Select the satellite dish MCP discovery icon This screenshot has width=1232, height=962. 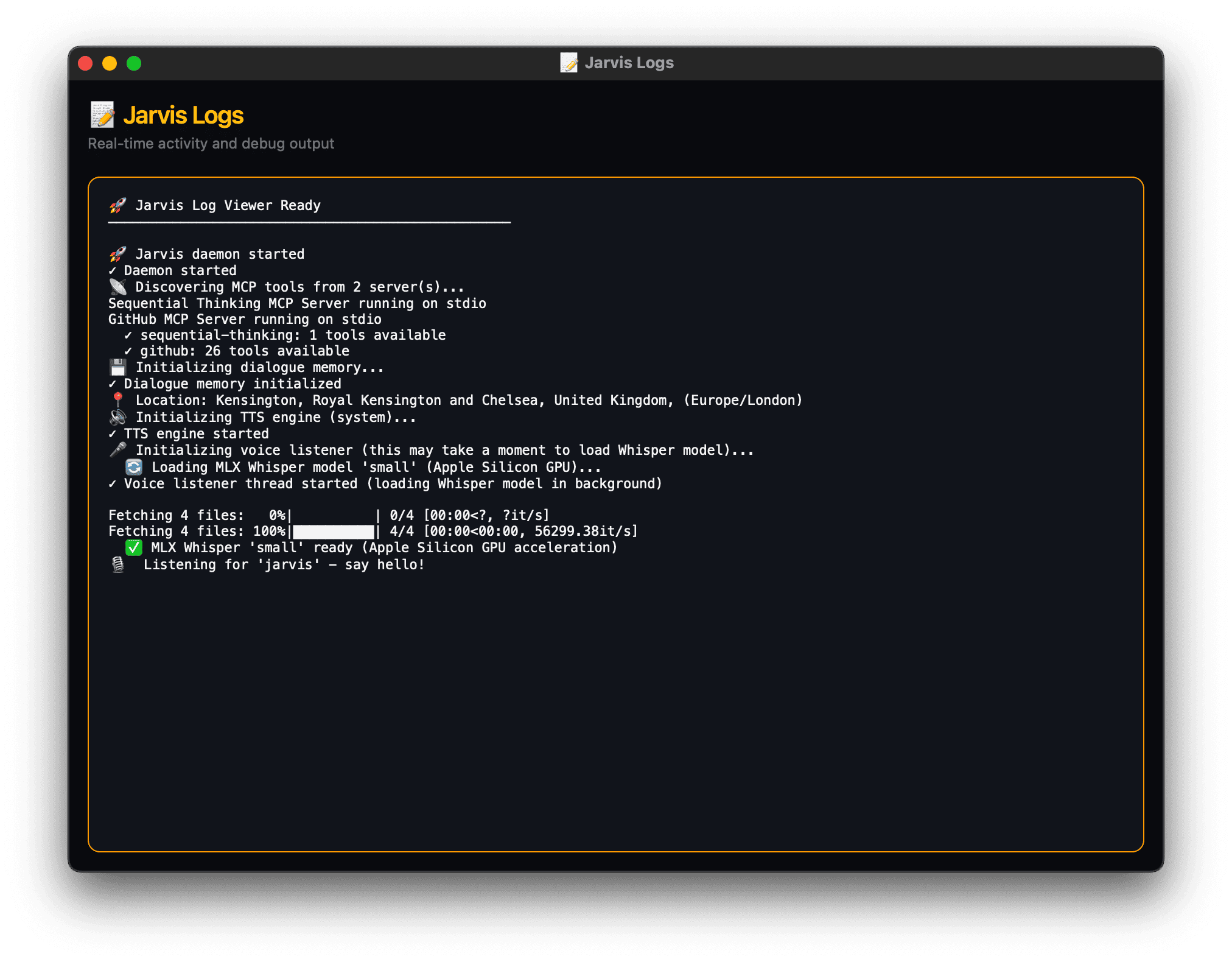[x=119, y=286]
